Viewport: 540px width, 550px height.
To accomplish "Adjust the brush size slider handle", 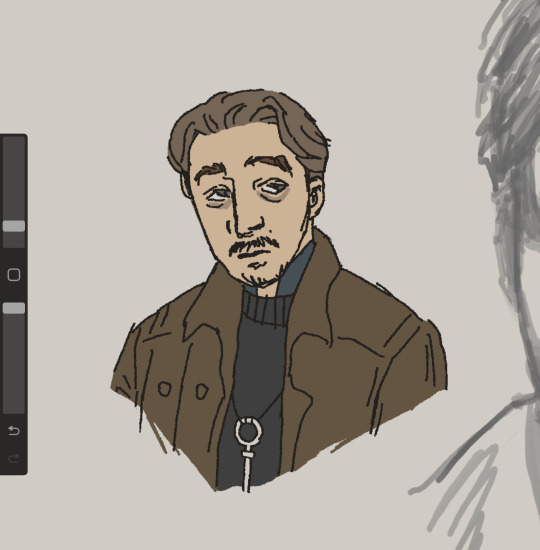I will point(14,226).
